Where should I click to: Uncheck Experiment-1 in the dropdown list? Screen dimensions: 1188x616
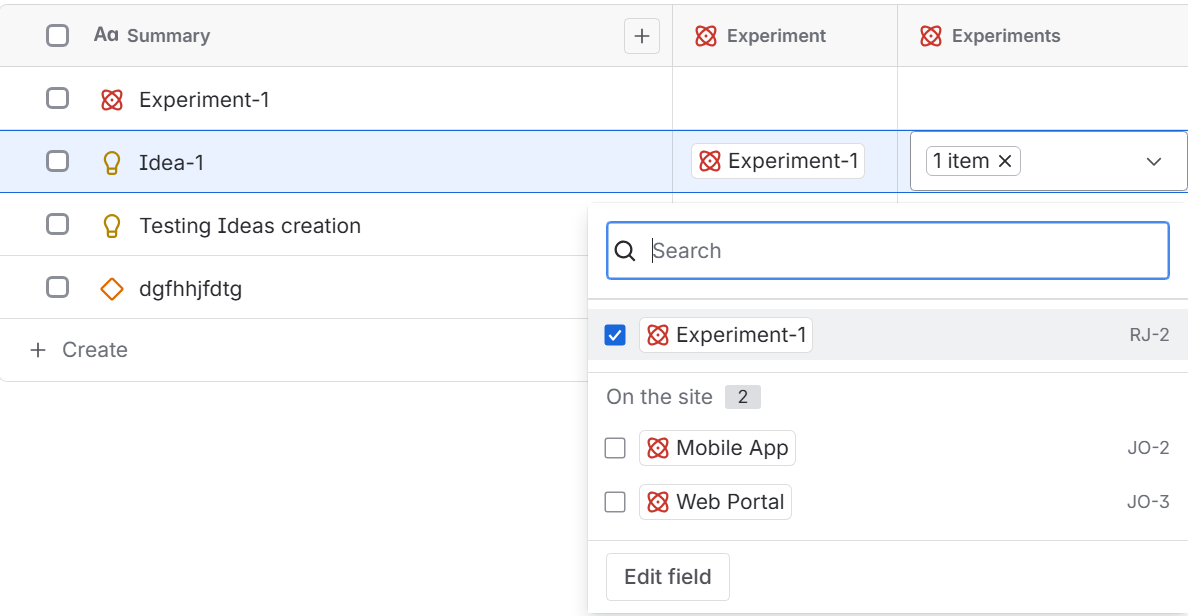615,335
